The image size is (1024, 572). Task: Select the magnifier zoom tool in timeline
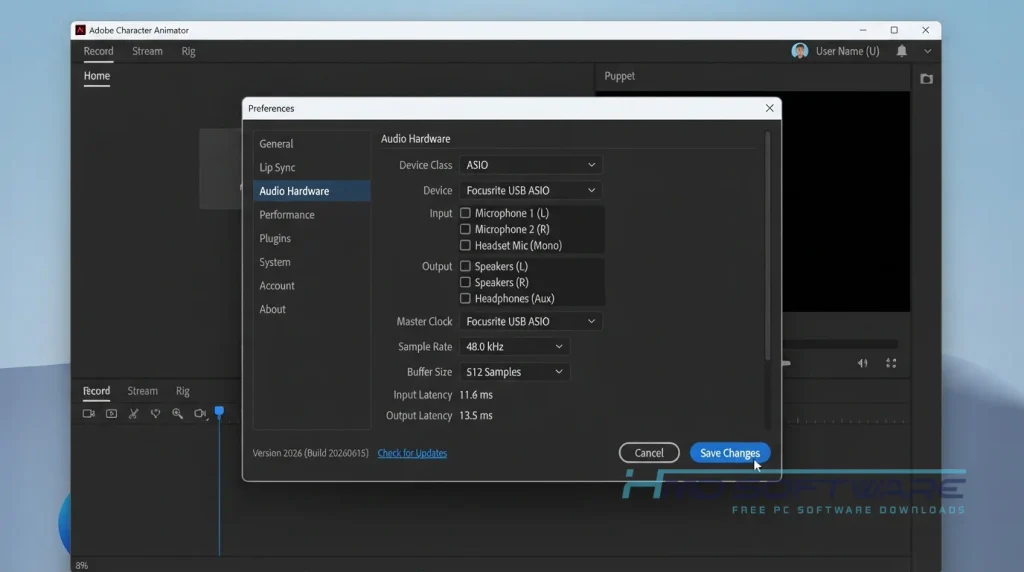(178, 413)
